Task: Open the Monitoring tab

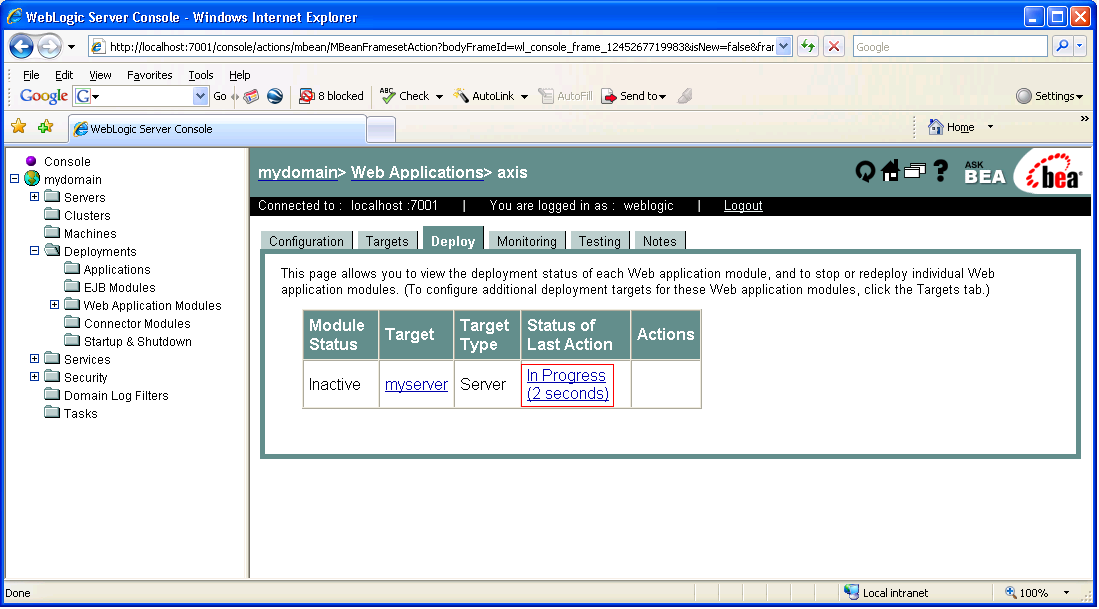Action: click(x=526, y=241)
